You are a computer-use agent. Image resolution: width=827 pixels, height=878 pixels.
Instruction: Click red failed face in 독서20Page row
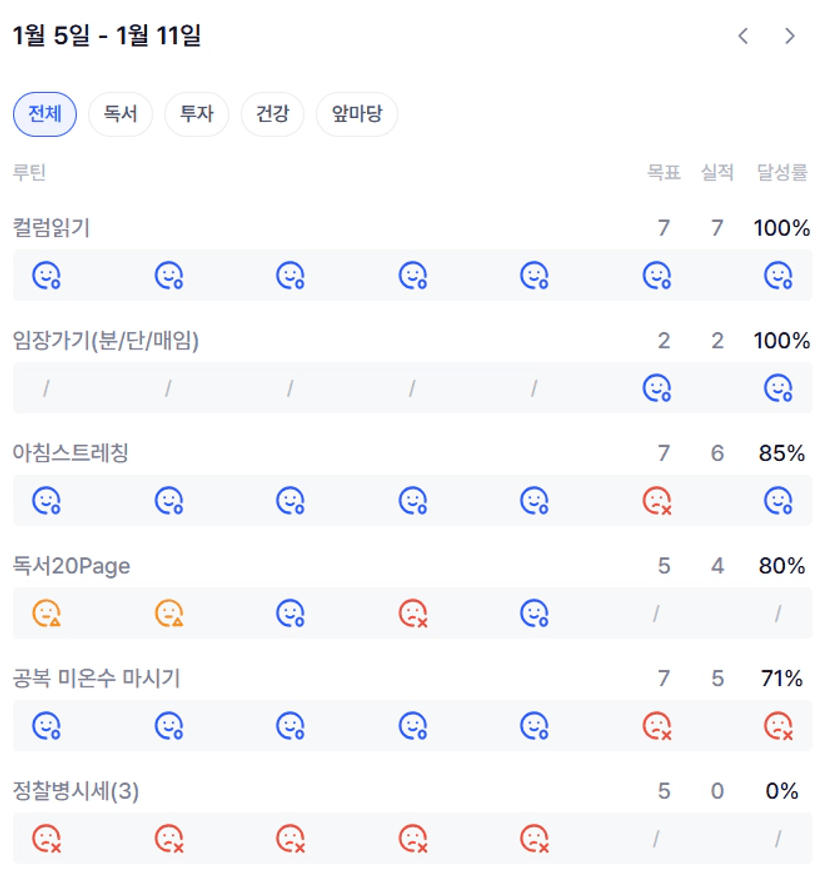(x=413, y=612)
